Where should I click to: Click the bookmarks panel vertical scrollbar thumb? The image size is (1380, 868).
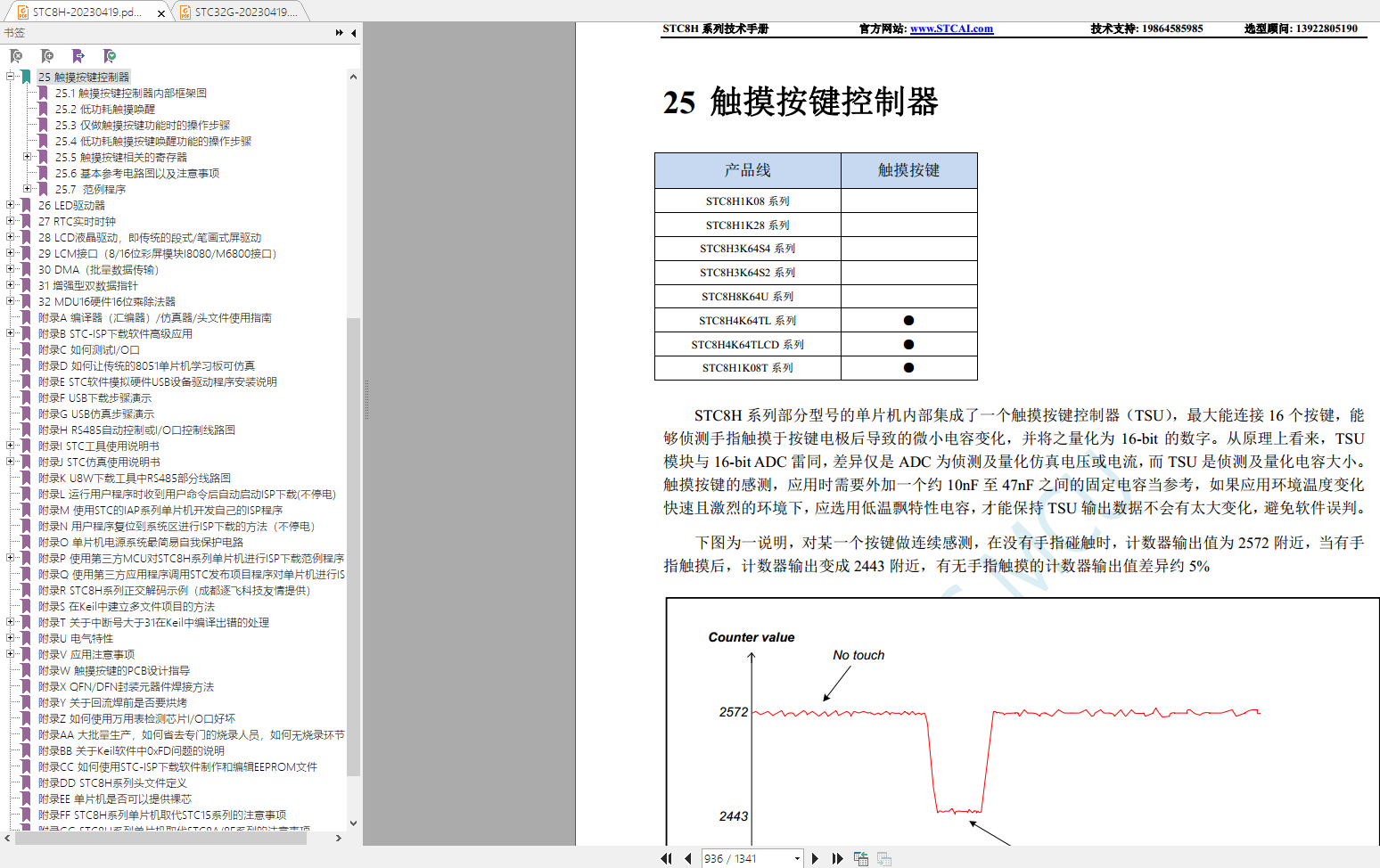click(x=353, y=546)
